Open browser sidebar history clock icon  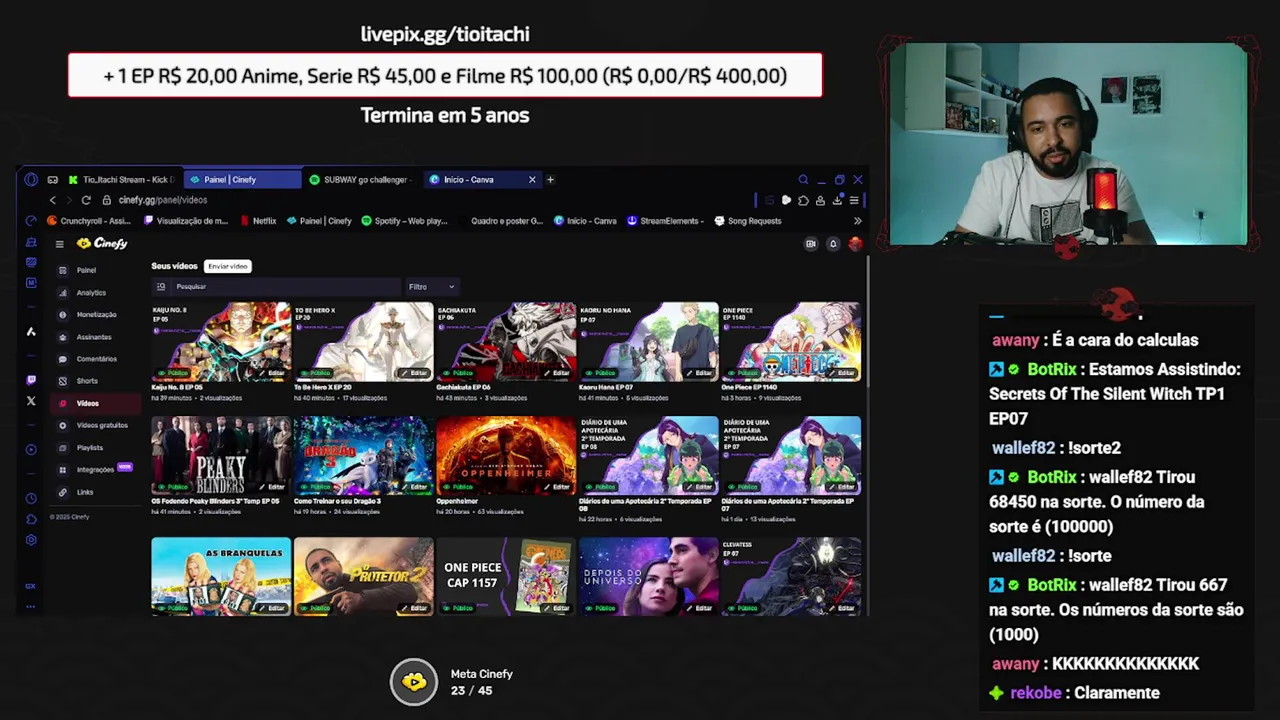point(31,498)
